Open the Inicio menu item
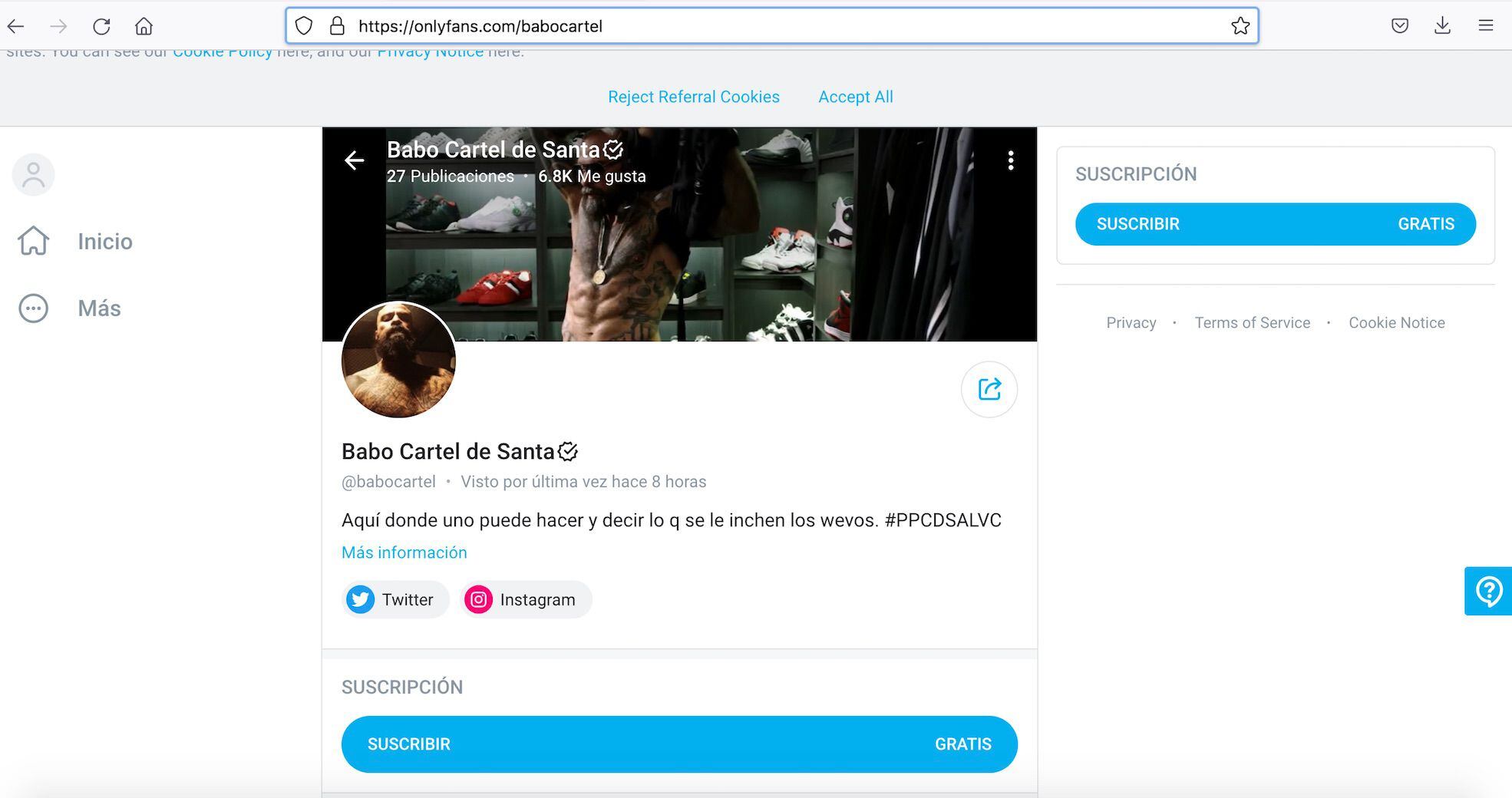The width and height of the screenshot is (1512, 798). click(105, 241)
